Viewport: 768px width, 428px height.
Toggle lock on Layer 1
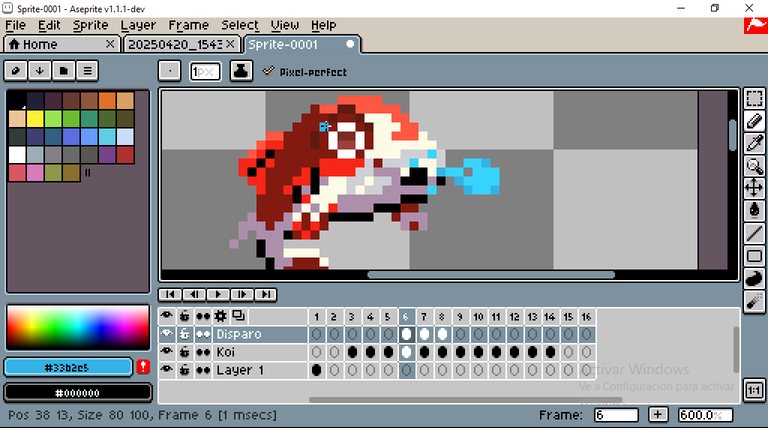185,370
